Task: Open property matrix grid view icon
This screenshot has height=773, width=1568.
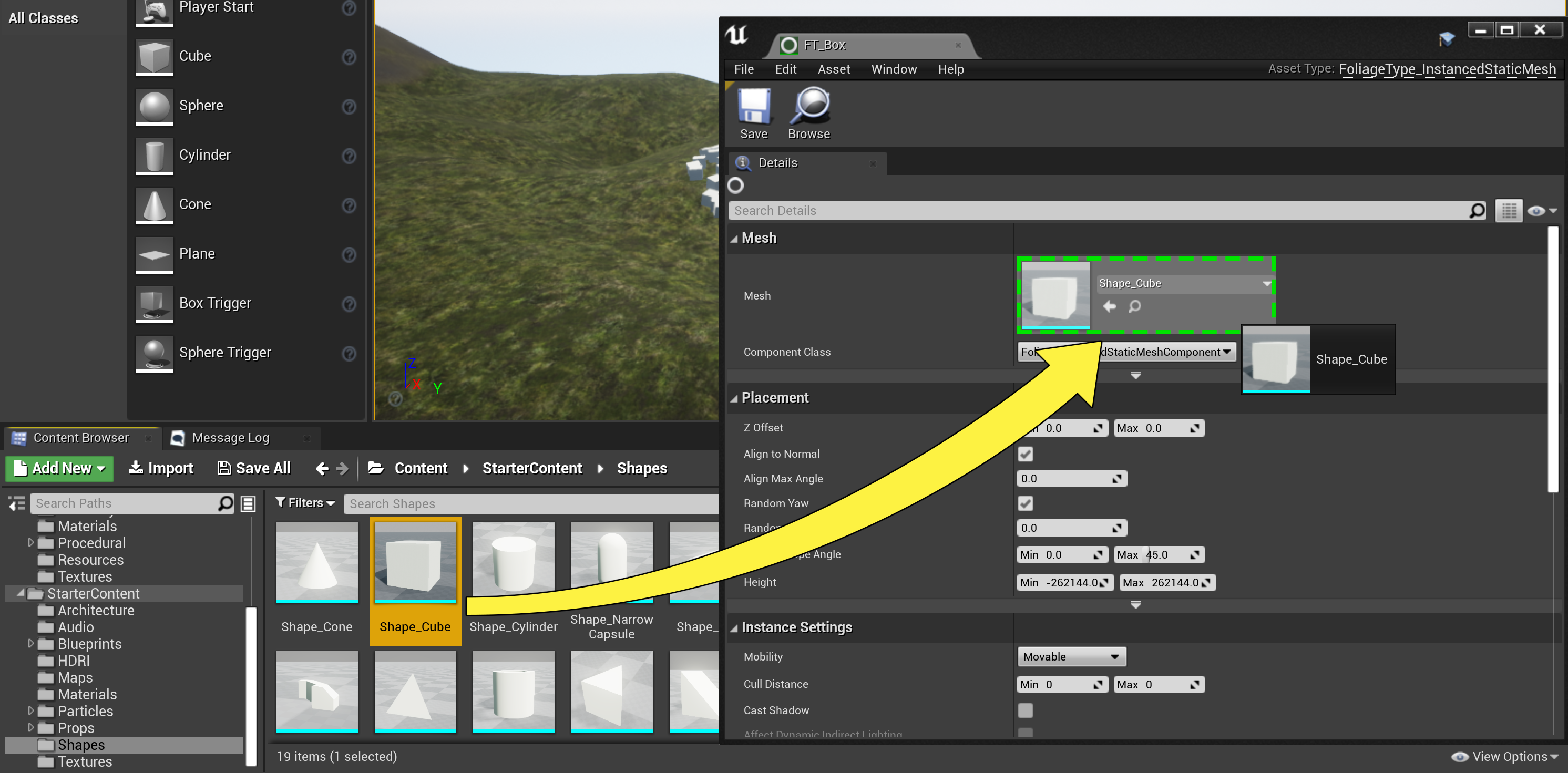Action: 1509,211
